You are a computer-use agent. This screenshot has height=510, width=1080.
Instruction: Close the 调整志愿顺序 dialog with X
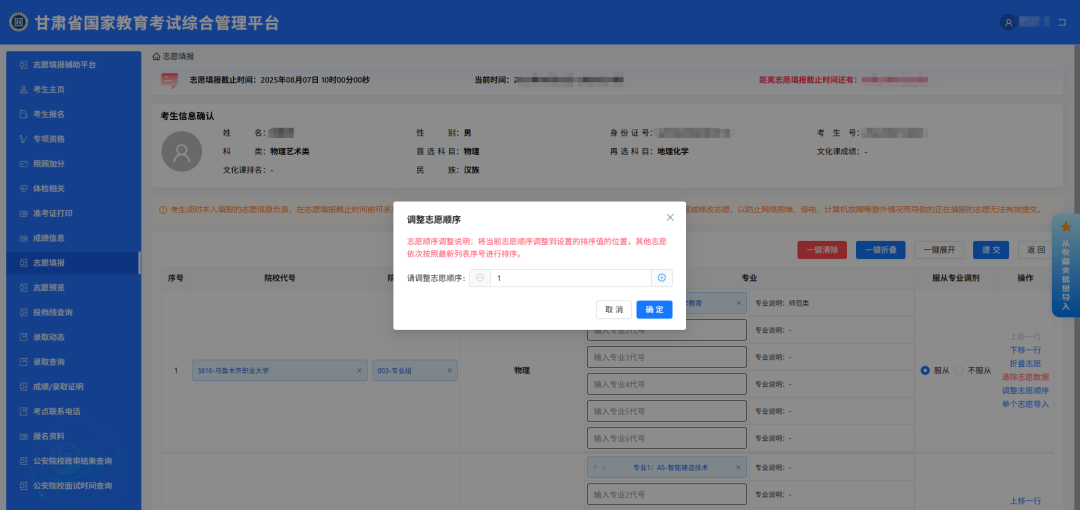click(x=670, y=217)
